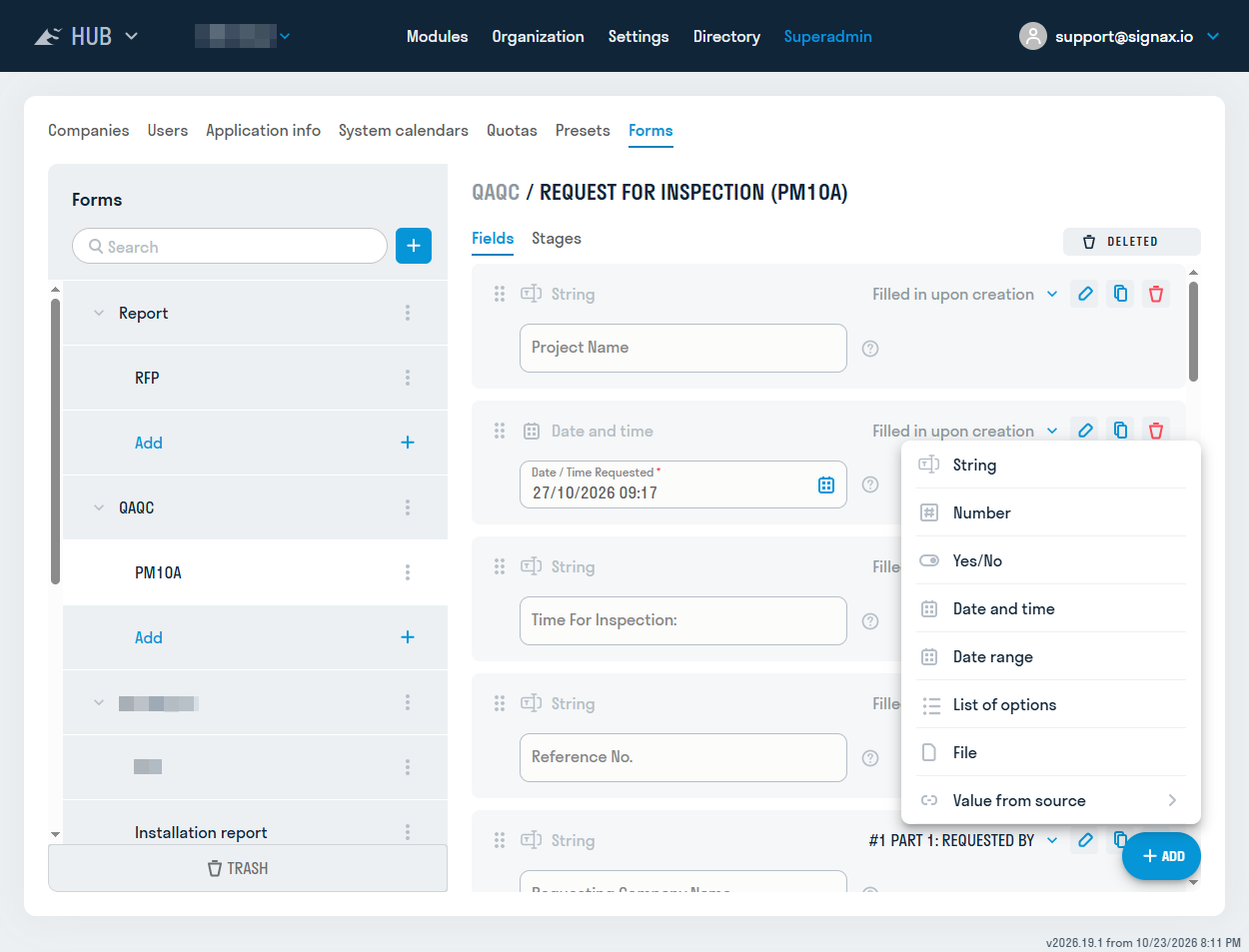1249x952 pixels.
Task: Open three-dot menu for Report group
Action: click(408, 313)
